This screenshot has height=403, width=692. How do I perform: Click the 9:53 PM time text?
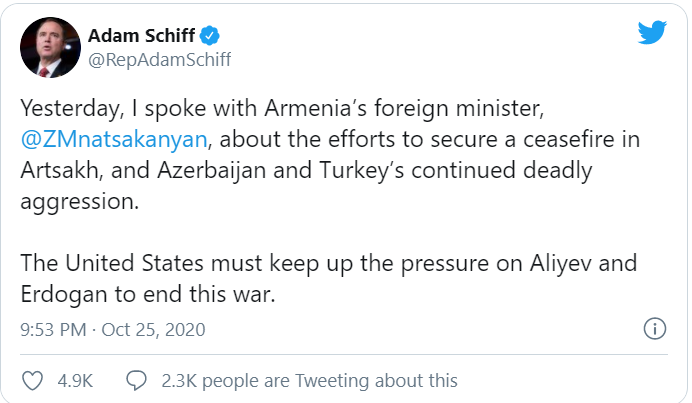tap(53, 330)
